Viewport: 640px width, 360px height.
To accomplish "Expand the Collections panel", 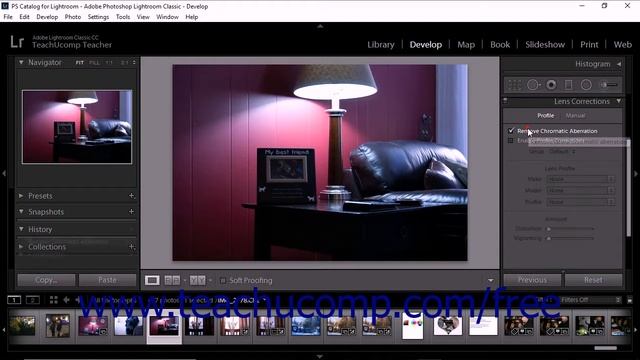I will point(21,247).
